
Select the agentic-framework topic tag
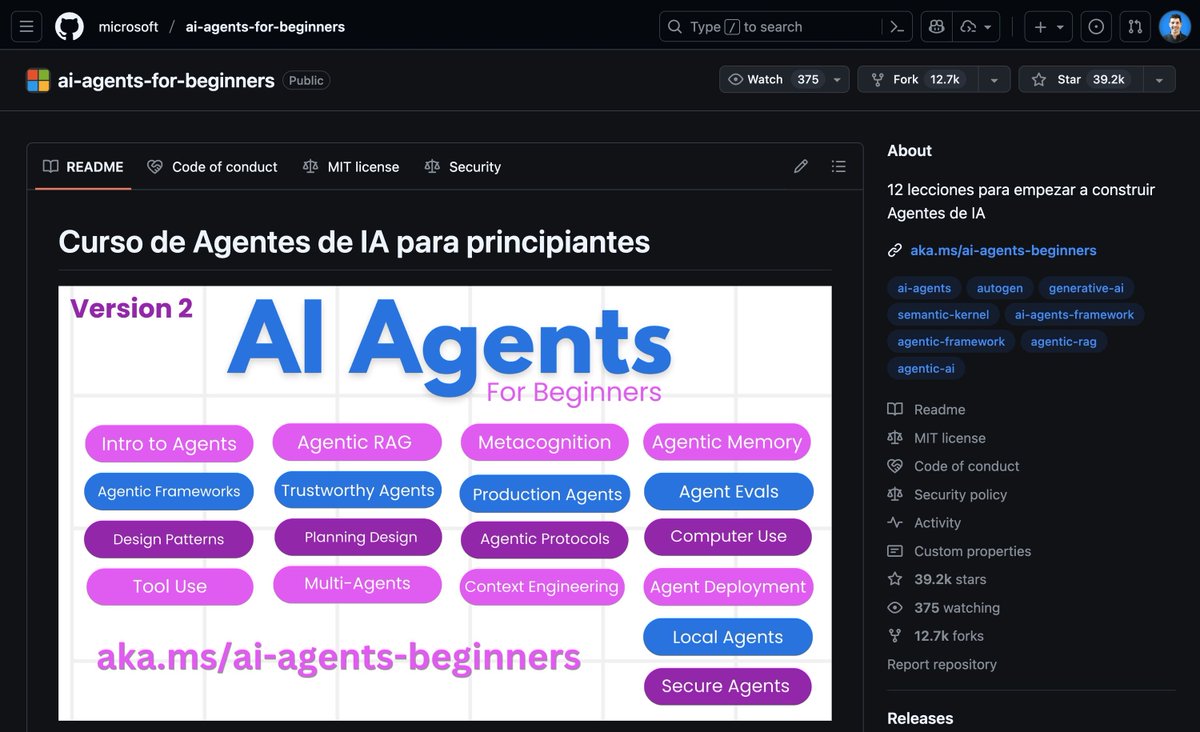(951, 341)
